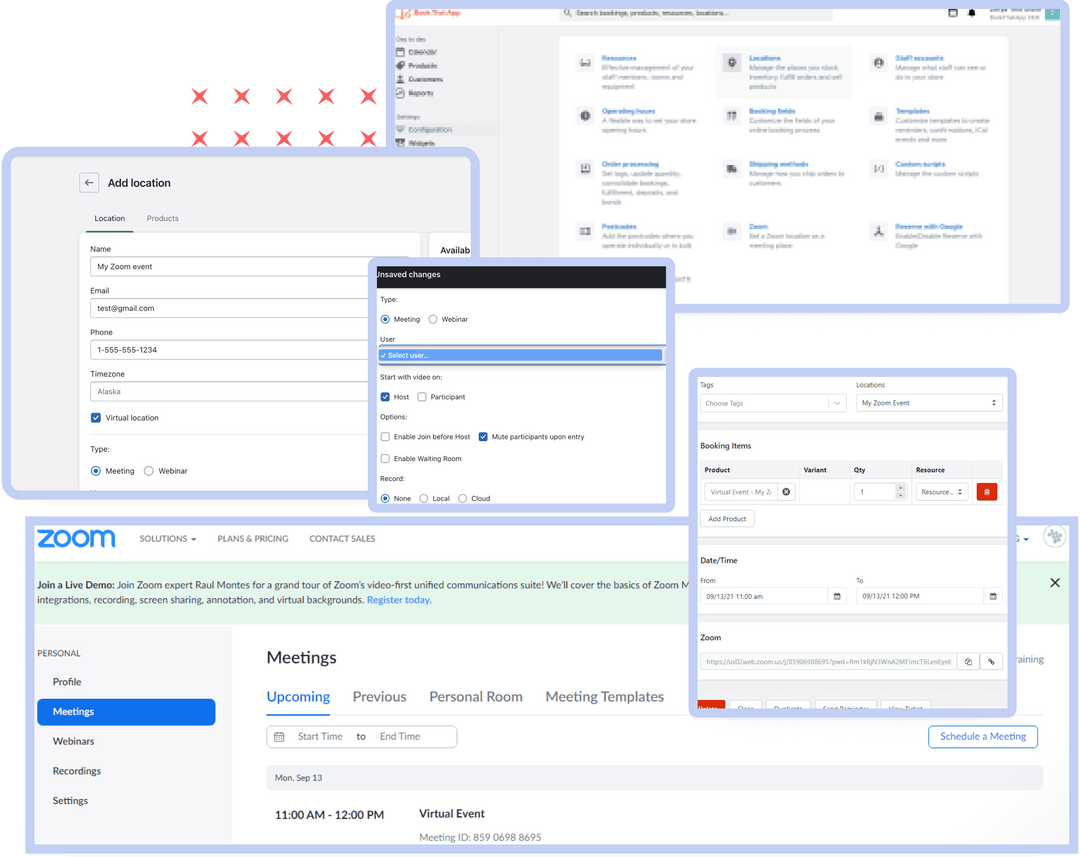Enable the Waiting Room option
This screenshot has height=857, width=1080.
coord(385,459)
